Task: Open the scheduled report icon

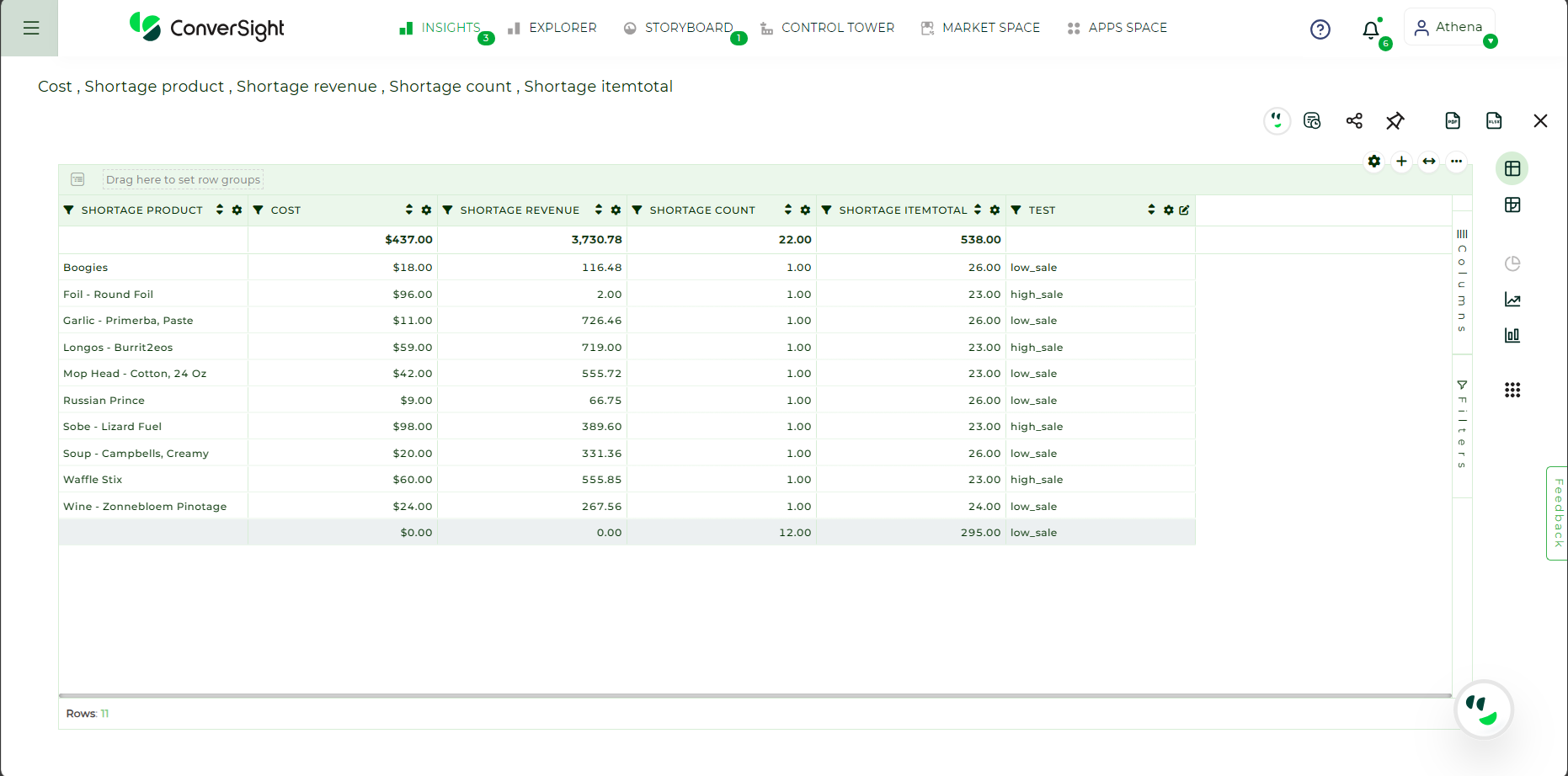Action: coord(1312,121)
